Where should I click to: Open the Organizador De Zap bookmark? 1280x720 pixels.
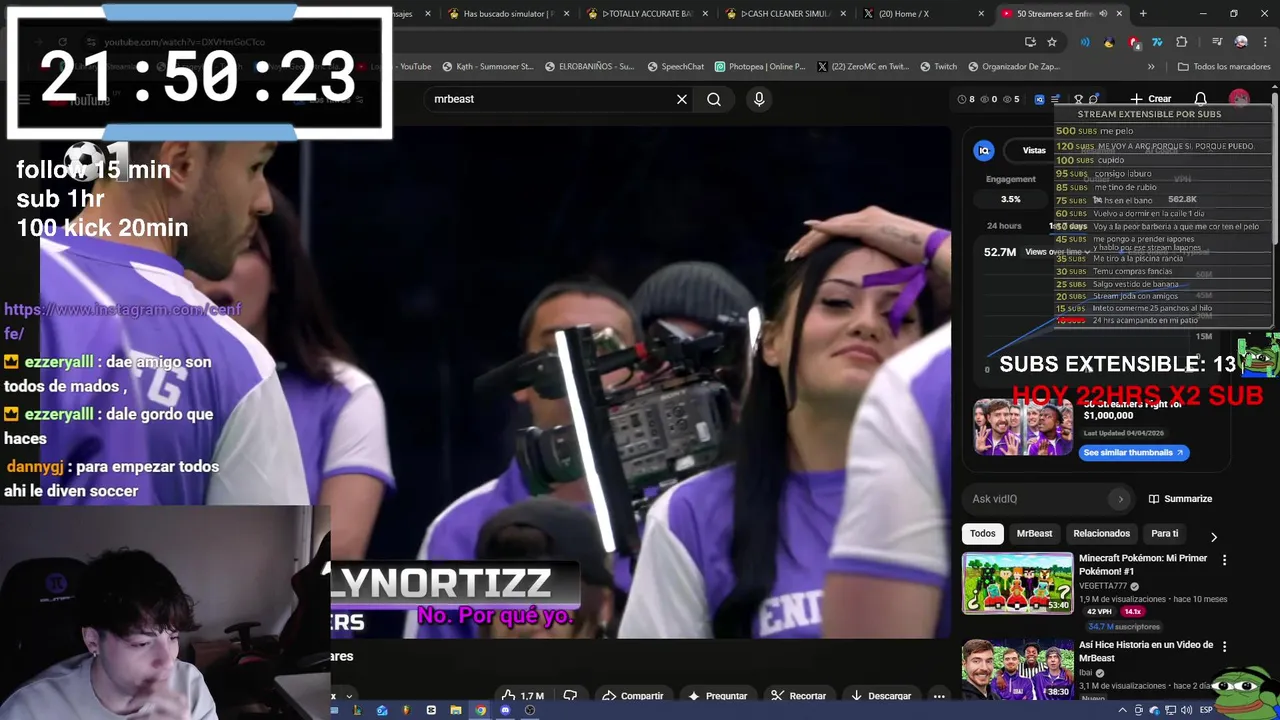pyautogui.click(x=1014, y=67)
